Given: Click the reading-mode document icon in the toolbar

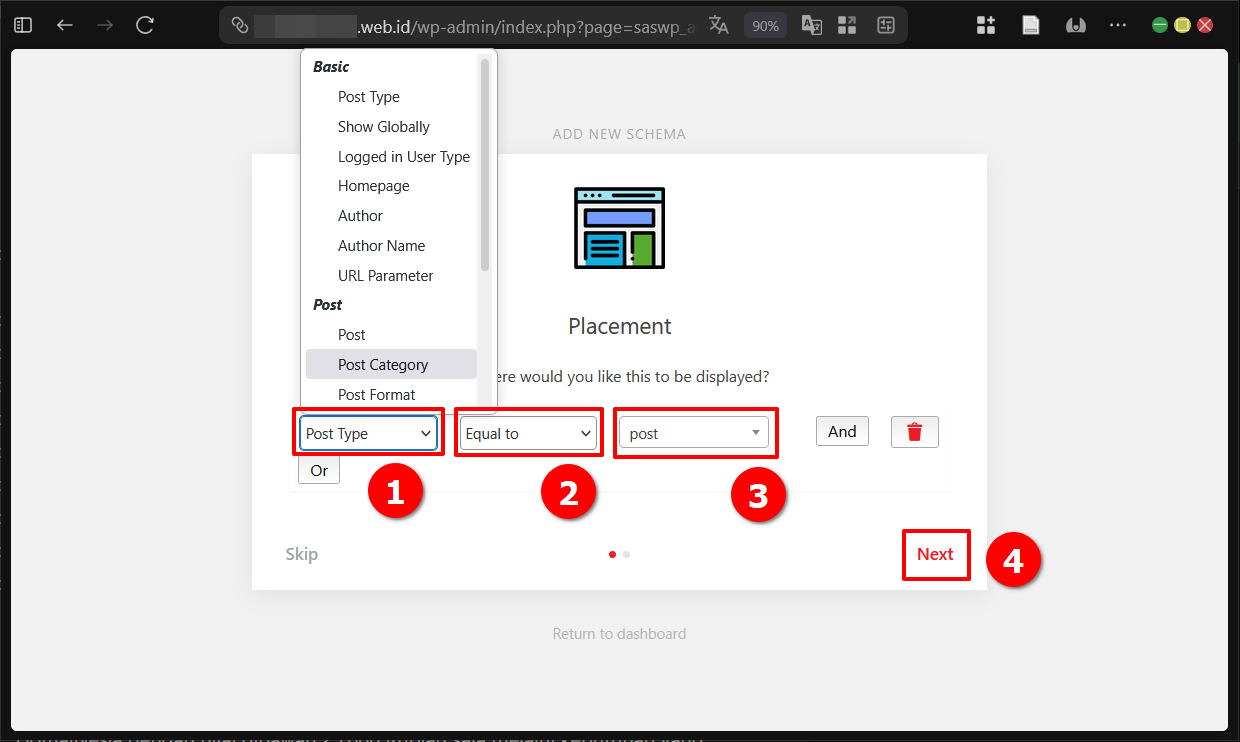Looking at the screenshot, I should coord(1030,25).
